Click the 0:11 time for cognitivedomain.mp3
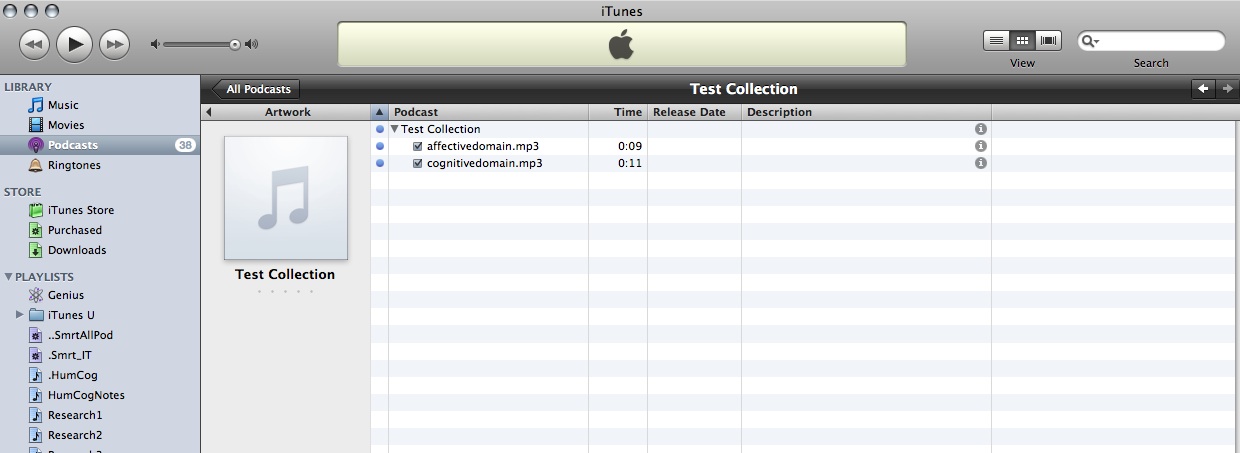 (630, 163)
